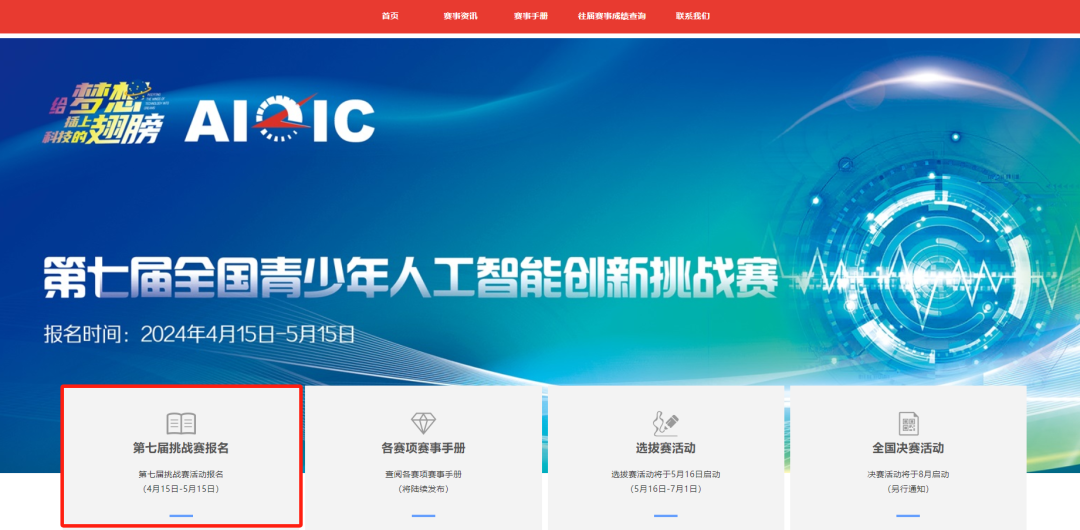
Task: Go to the 赛事资讯 page
Action: (460, 16)
